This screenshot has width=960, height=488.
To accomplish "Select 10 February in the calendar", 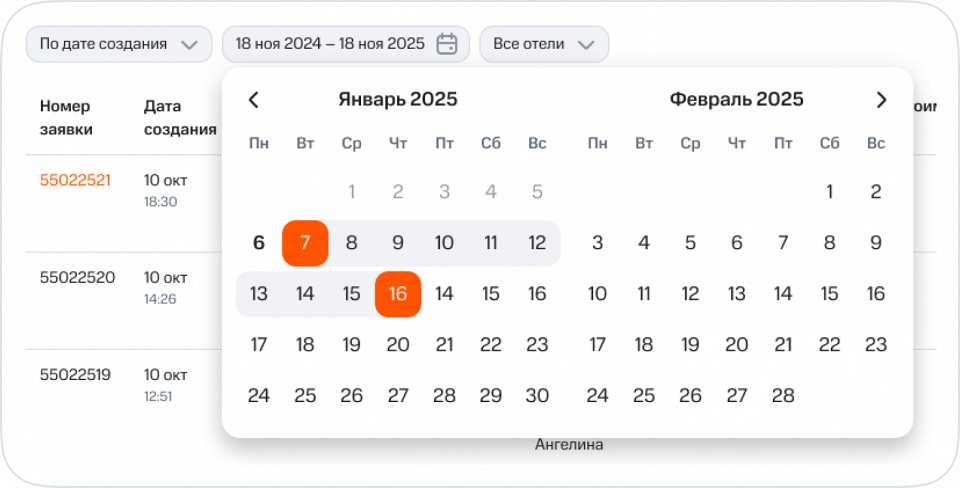I will tap(598, 294).
